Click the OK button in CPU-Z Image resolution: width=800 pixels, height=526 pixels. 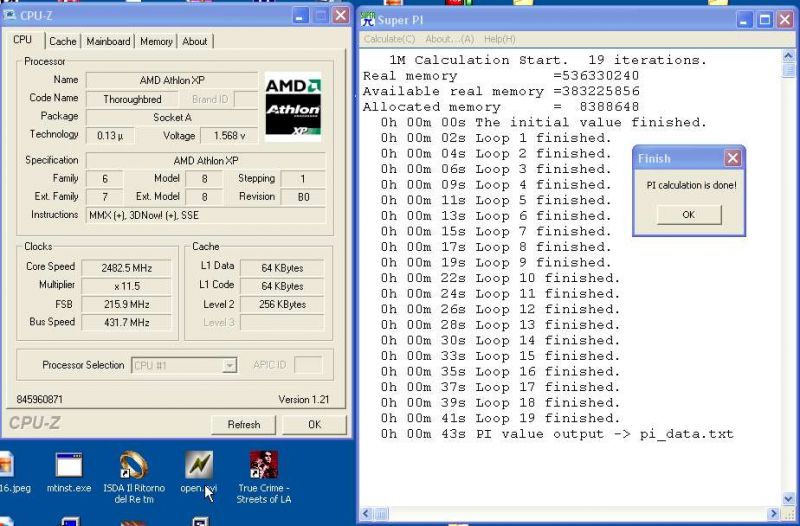coord(315,424)
